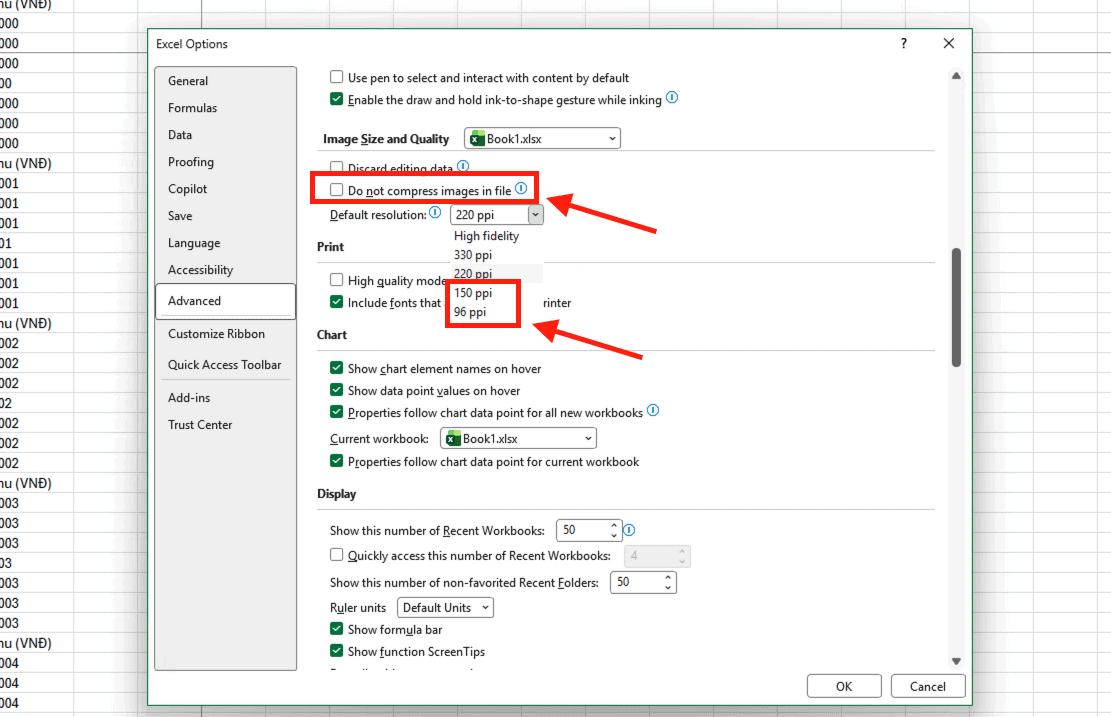The width and height of the screenshot is (1111, 717).
Task: Click info icon beside Do not compress images
Action: coord(521,189)
